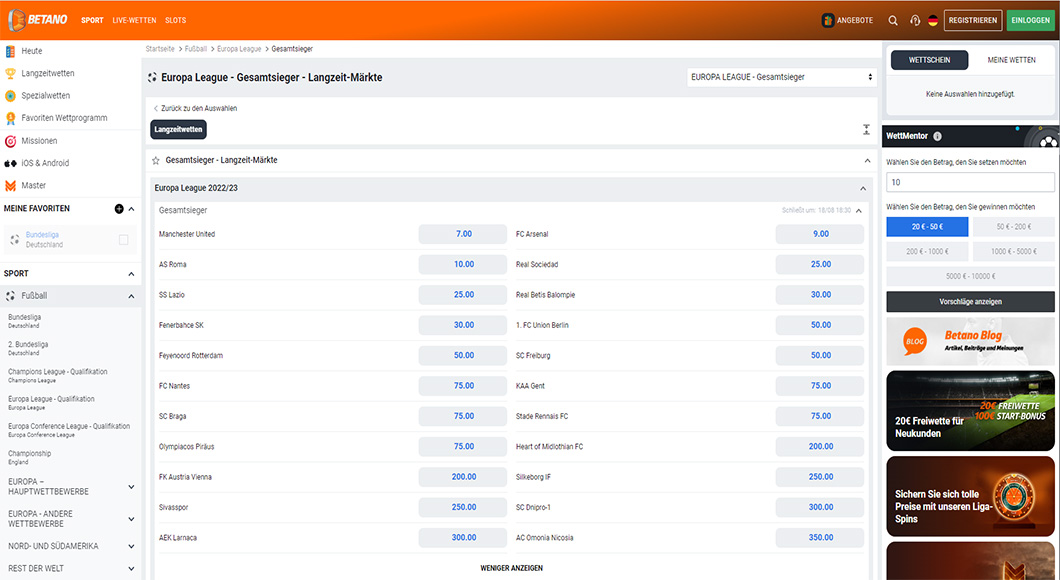Open the Liga-Spins promotion banner
This screenshot has width=1060, height=580.
[970, 496]
